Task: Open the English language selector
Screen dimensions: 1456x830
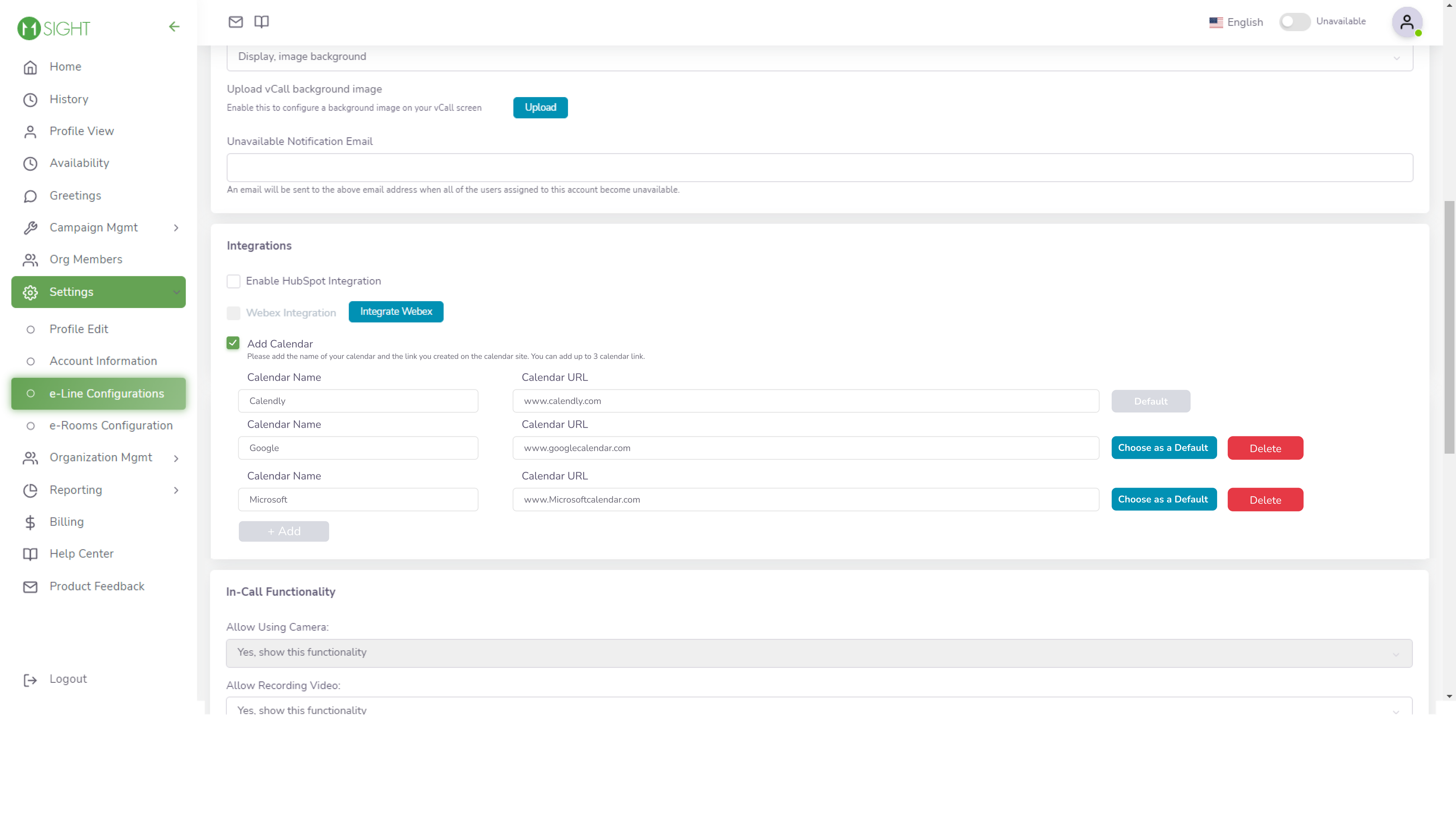Action: 1236,22
